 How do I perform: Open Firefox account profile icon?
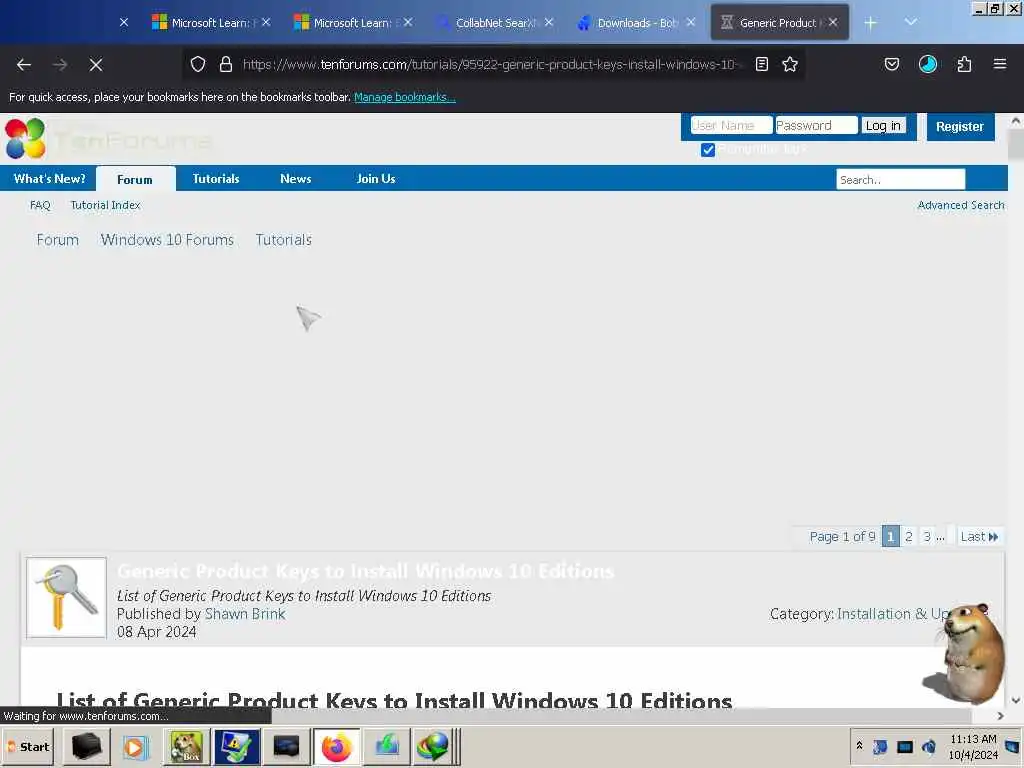[928, 64]
